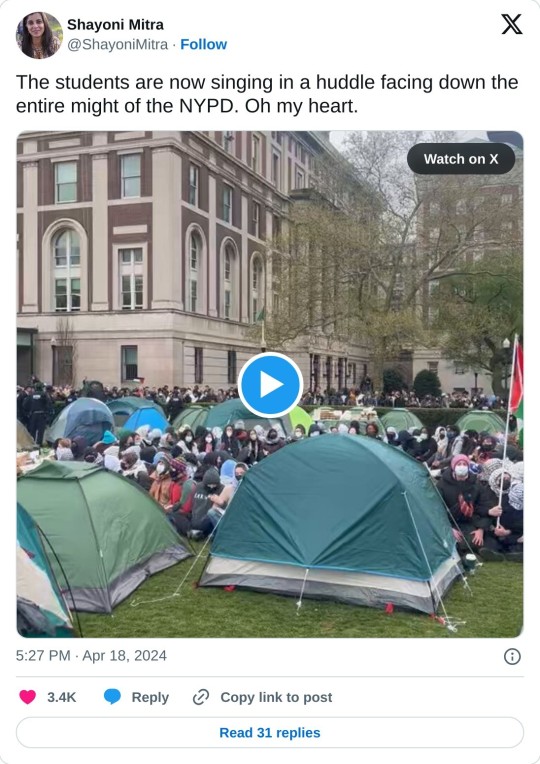Click the tweet text about students singing

coord(267,94)
